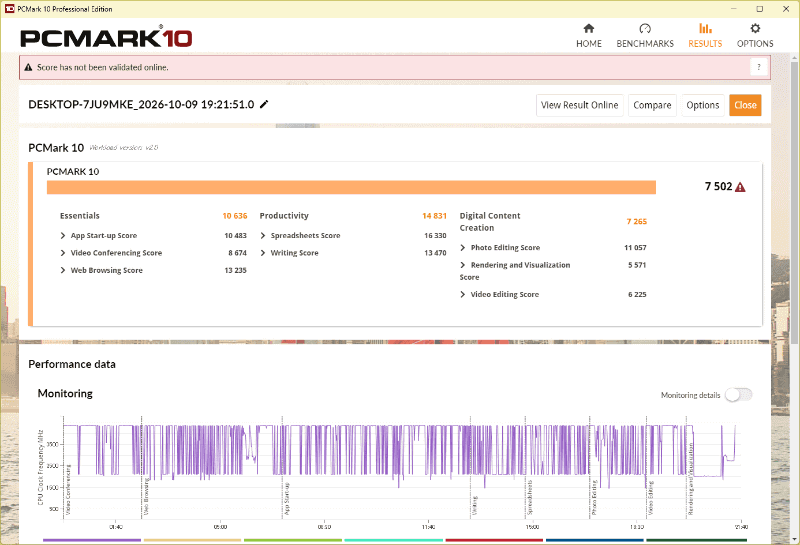The height and width of the screenshot is (545, 800).
Task: Click the teal legend bar below chart
Action: (x=393, y=540)
